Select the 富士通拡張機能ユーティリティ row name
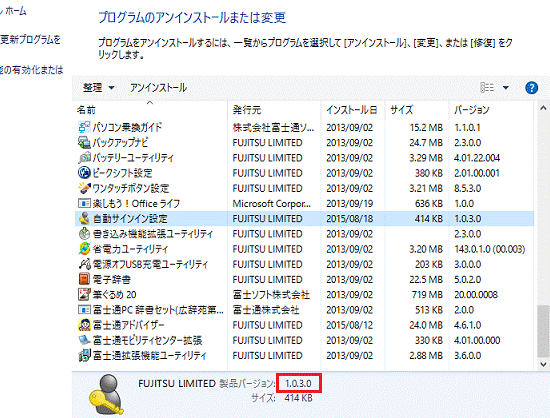Screen dimensions: 550x418 [x=150, y=355]
